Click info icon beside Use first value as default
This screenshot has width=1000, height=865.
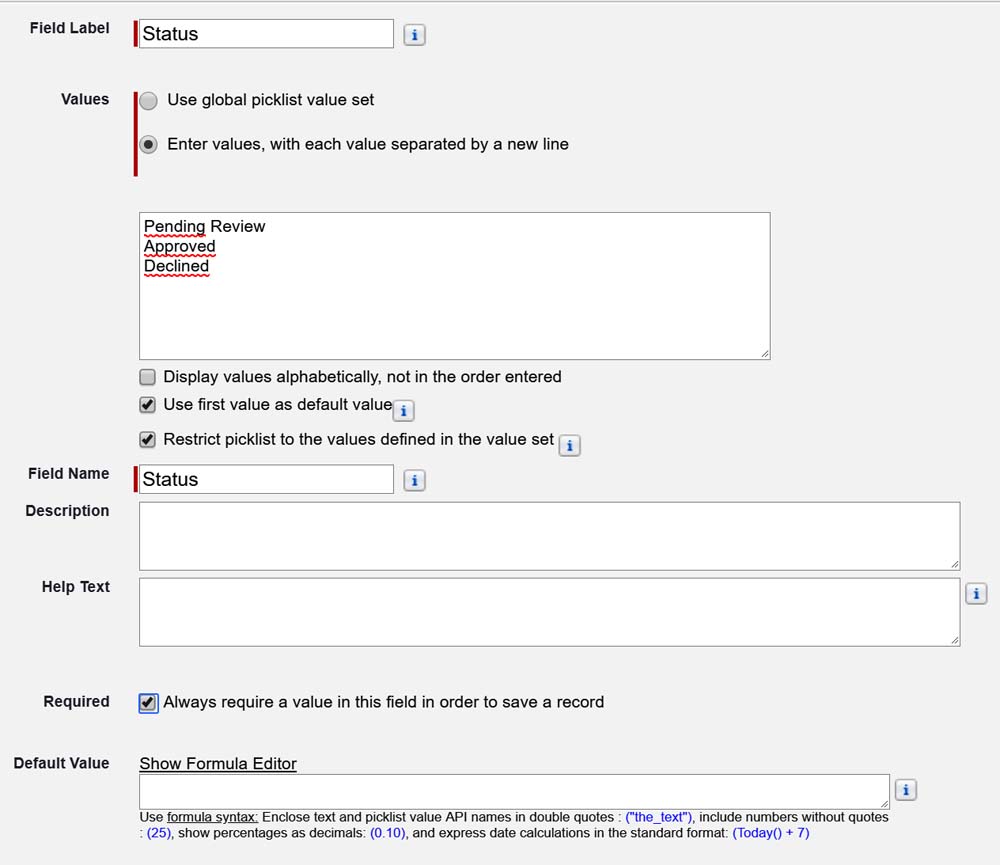click(403, 410)
